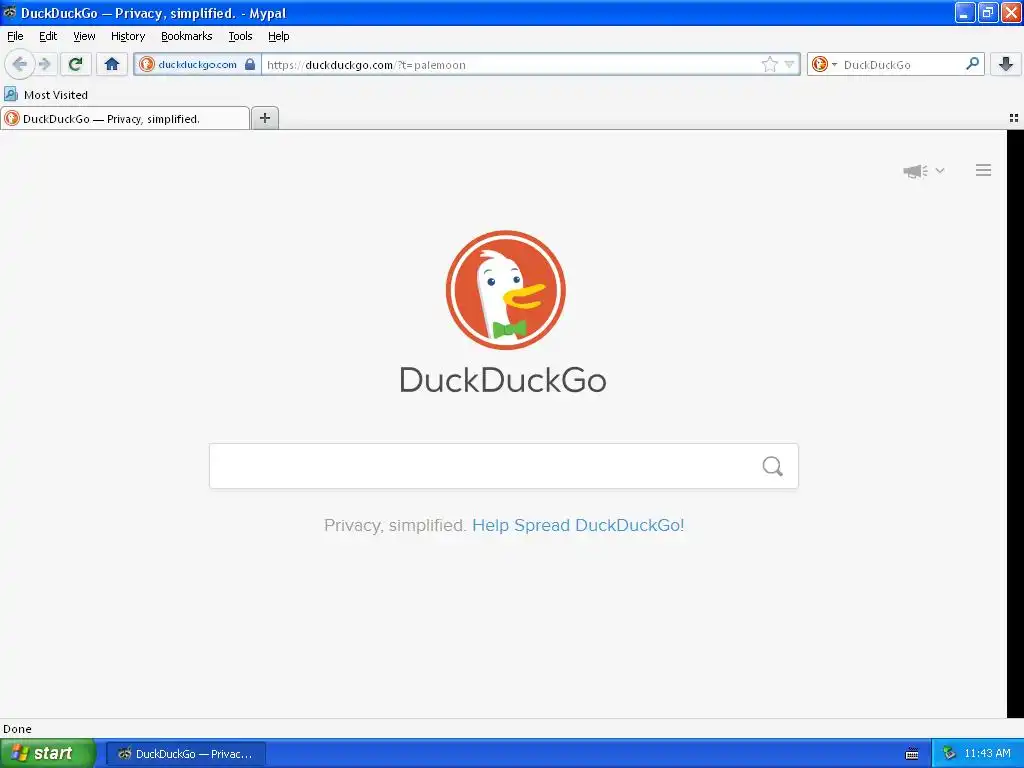Open the DuckDuckGo hamburger menu
This screenshot has height=768, width=1024.
[x=984, y=170]
